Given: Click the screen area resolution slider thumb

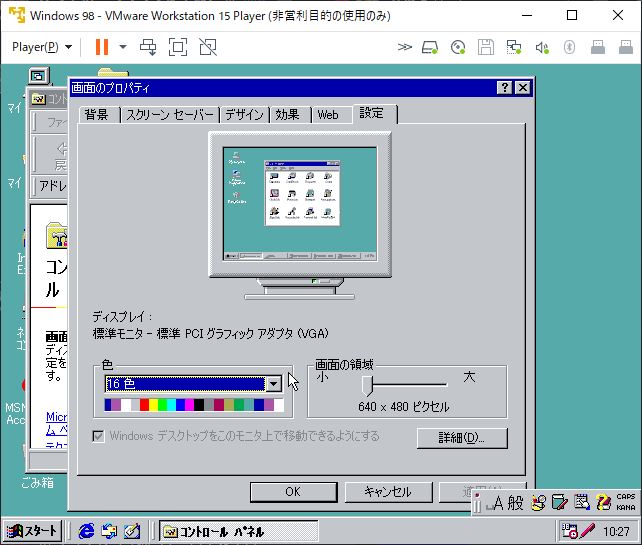Looking at the screenshot, I should click(x=367, y=385).
